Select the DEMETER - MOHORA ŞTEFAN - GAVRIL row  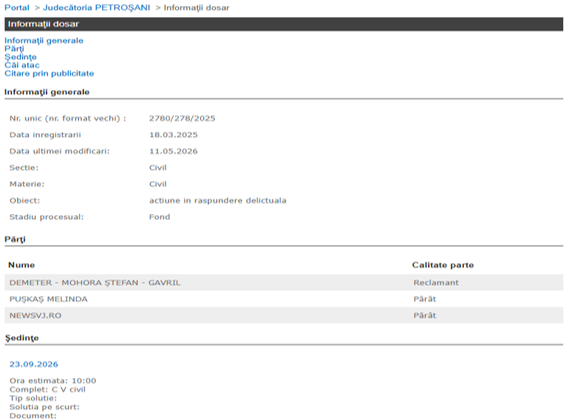coord(284,283)
